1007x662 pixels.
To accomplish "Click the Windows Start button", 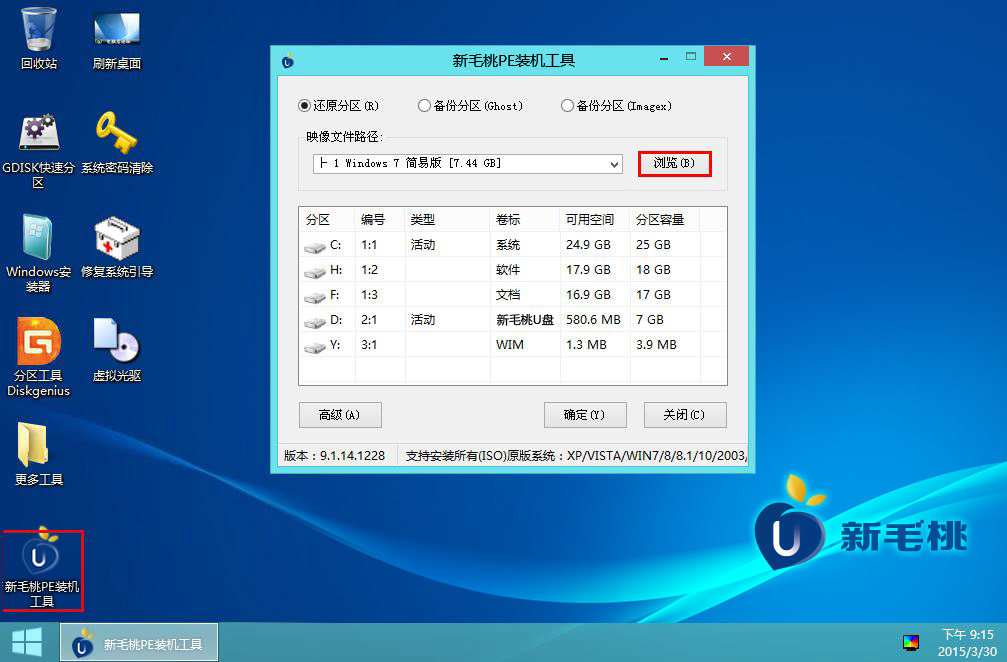I will [27, 643].
